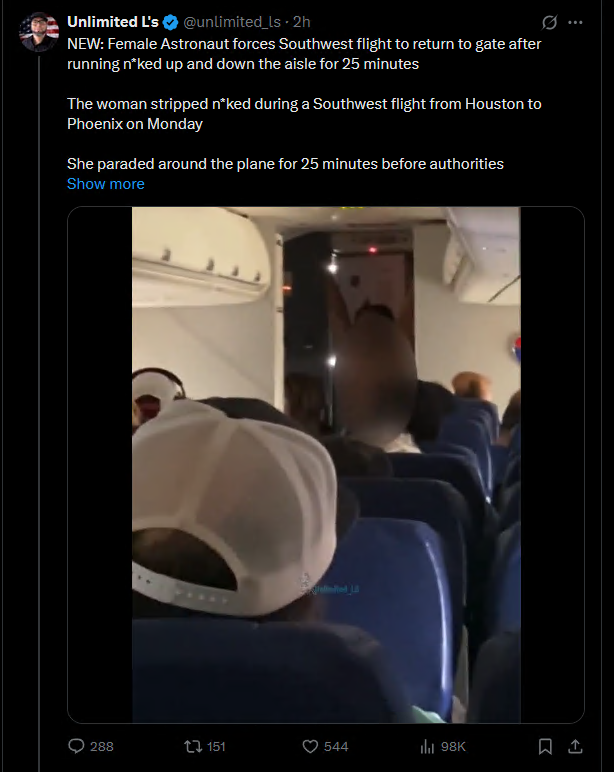614x772 pixels.
Task: Click the reply speech bubble icon
Action: pos(76,746)
